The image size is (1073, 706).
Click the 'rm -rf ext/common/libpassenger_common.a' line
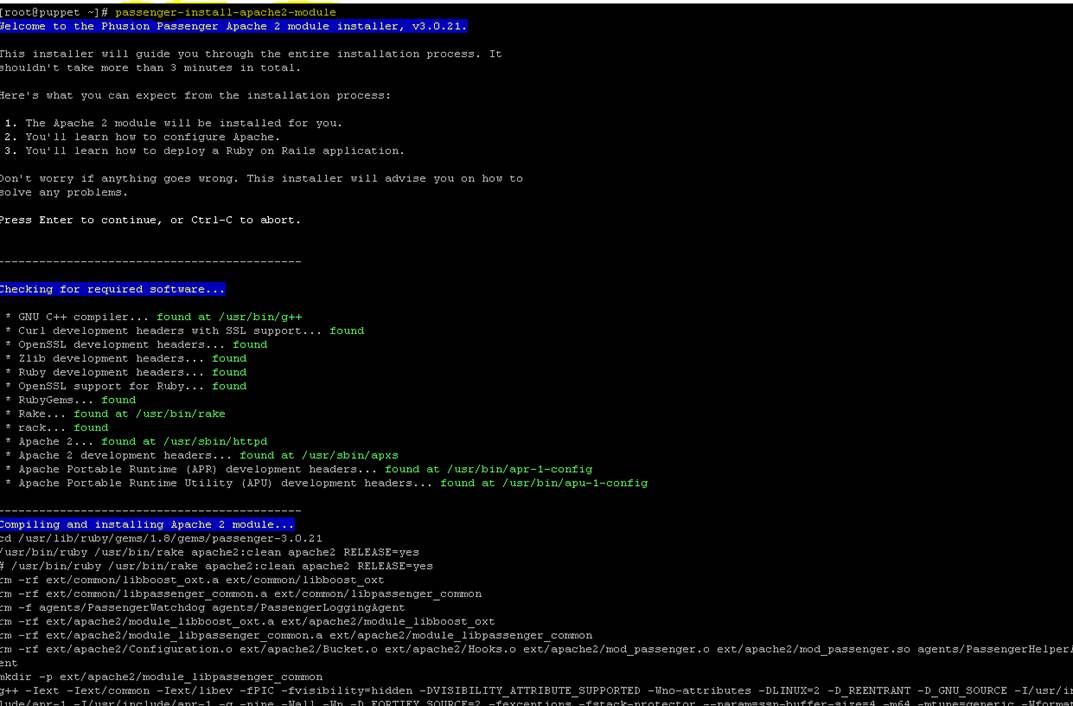(241, 594)
